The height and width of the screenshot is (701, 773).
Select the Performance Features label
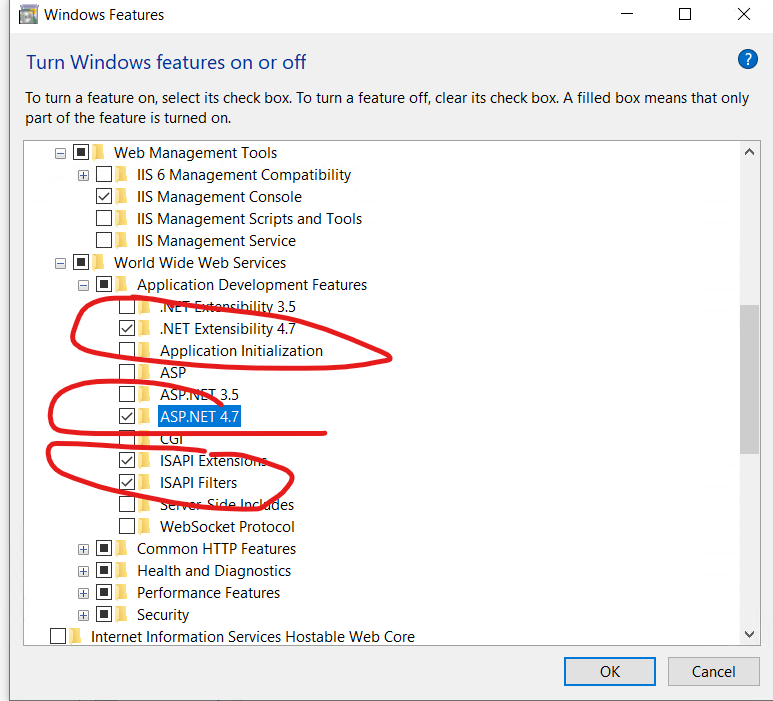[x=208, y=593]
